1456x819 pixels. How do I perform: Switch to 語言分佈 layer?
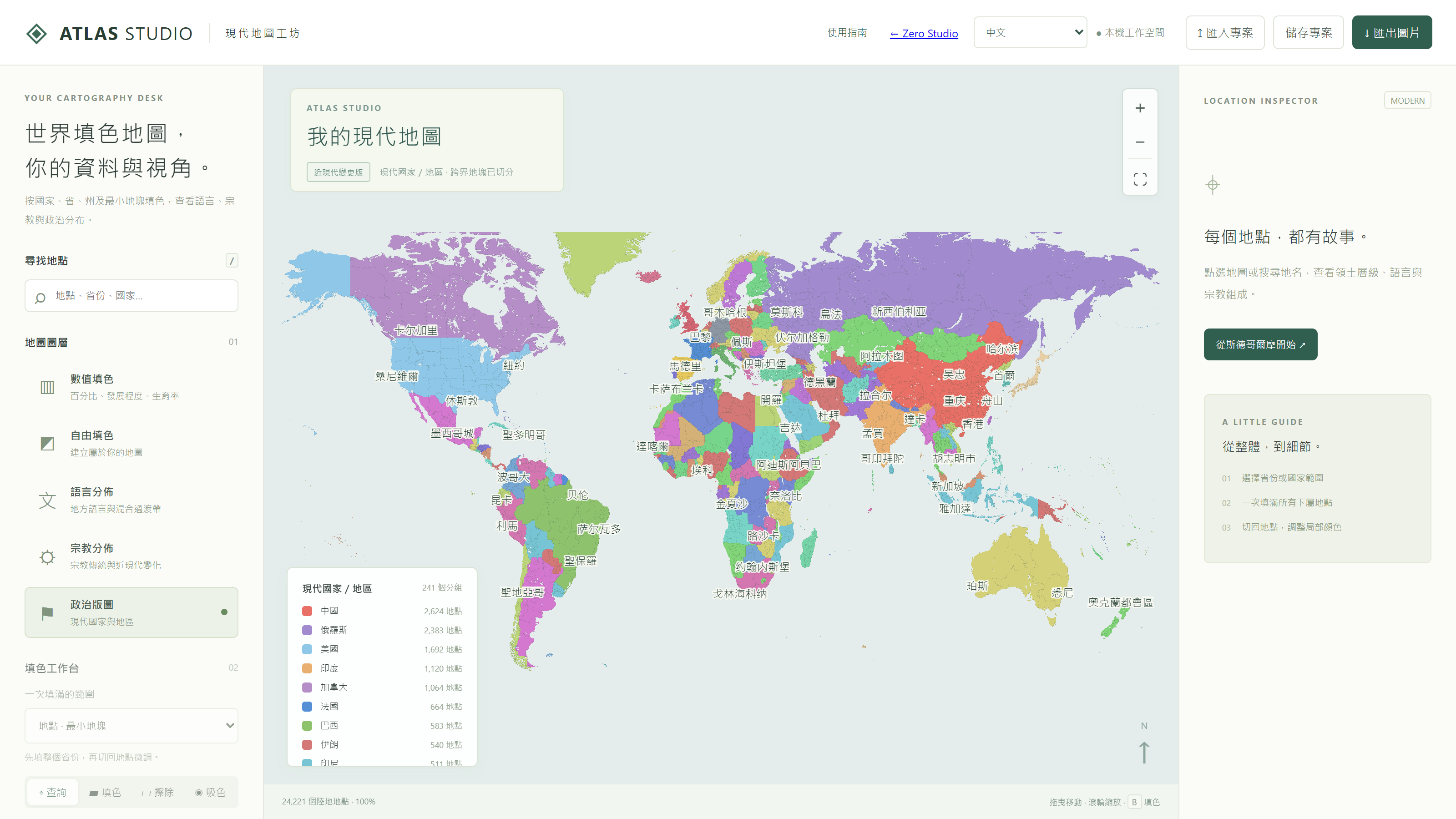coord(131,500)
